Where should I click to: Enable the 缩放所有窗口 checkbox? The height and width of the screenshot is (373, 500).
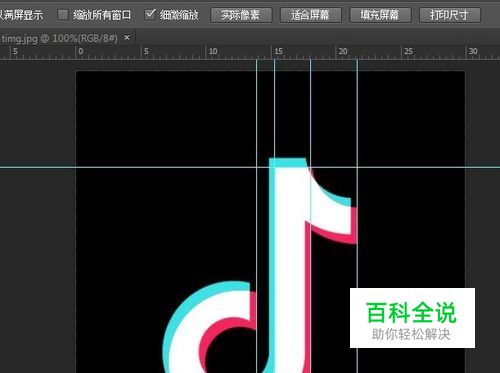point(63,15)
